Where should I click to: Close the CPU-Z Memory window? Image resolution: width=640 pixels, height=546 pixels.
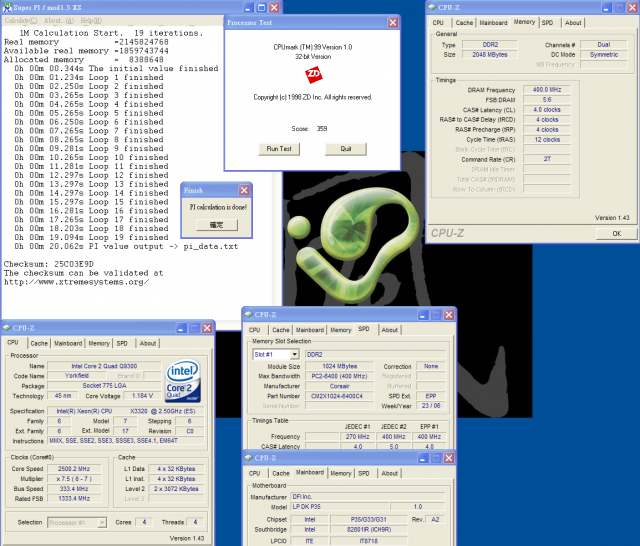tap(632, 7)
